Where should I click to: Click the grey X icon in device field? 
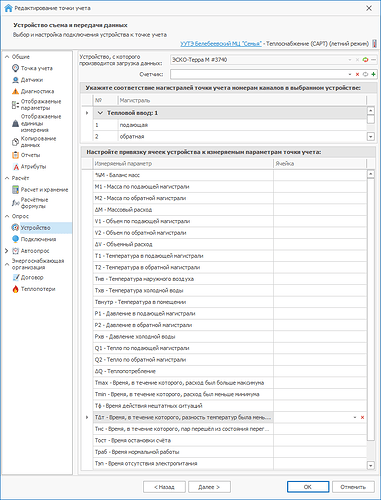point(357,60)
